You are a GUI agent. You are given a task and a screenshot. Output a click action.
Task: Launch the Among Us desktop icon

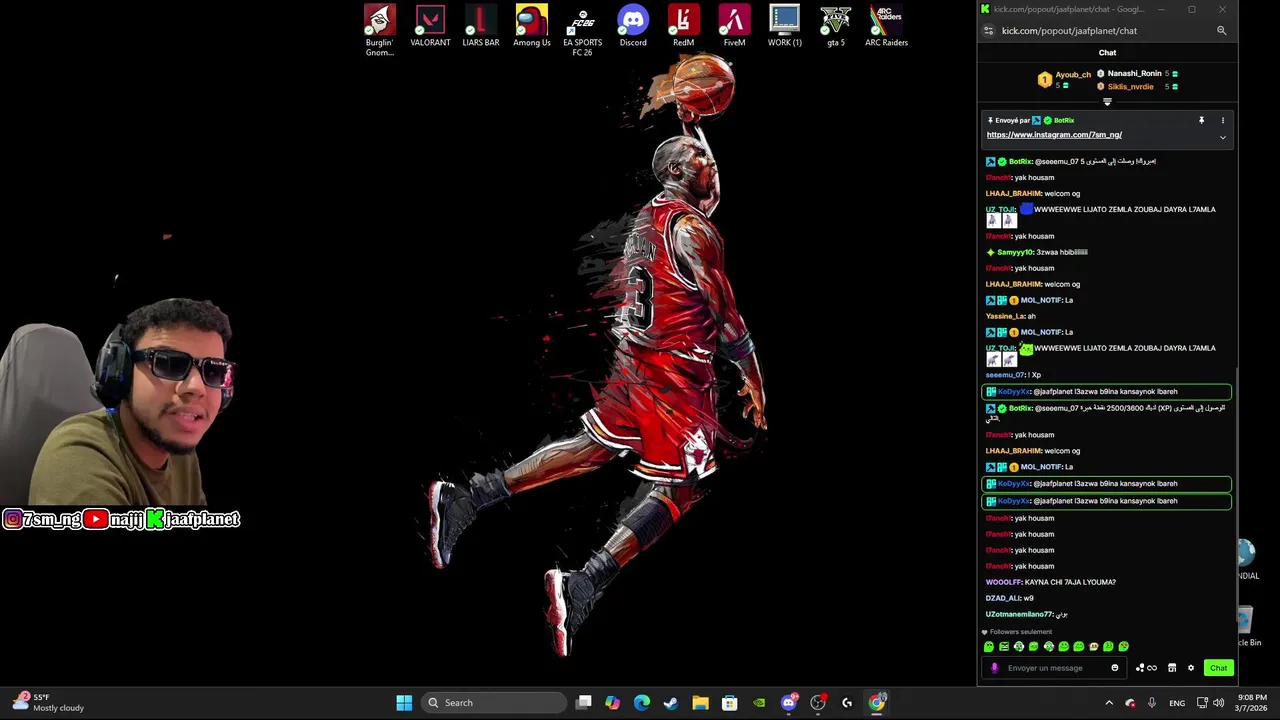coord(532,27)
